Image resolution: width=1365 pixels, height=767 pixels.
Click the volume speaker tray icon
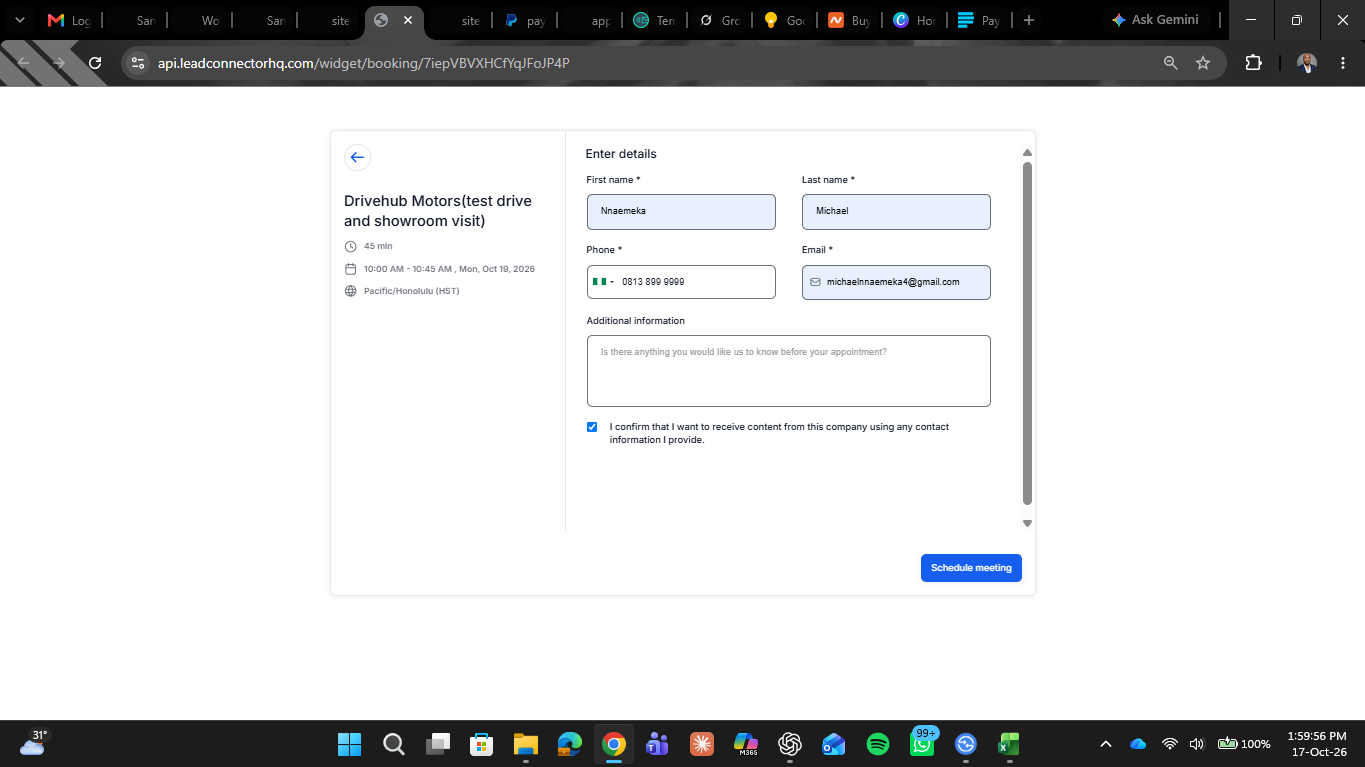pyautogui.click(x=1197, y=744)
